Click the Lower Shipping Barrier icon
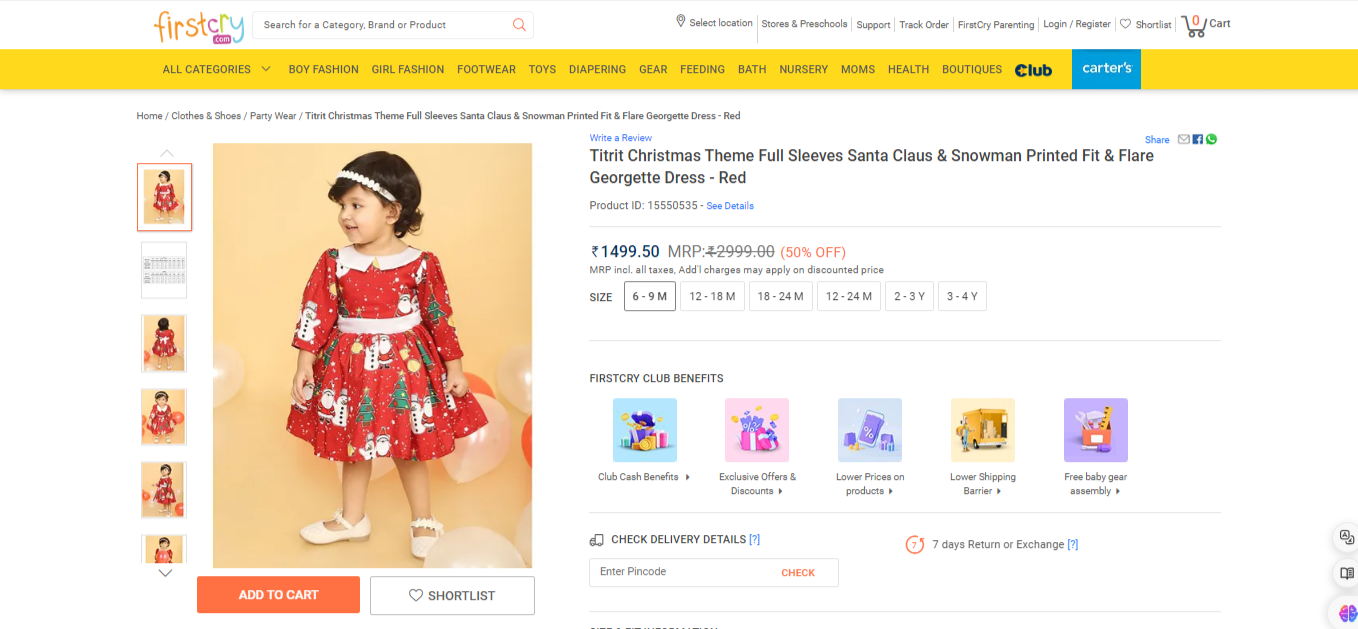Viewport: 1358px width, 629px height. [x=982, y=430]
